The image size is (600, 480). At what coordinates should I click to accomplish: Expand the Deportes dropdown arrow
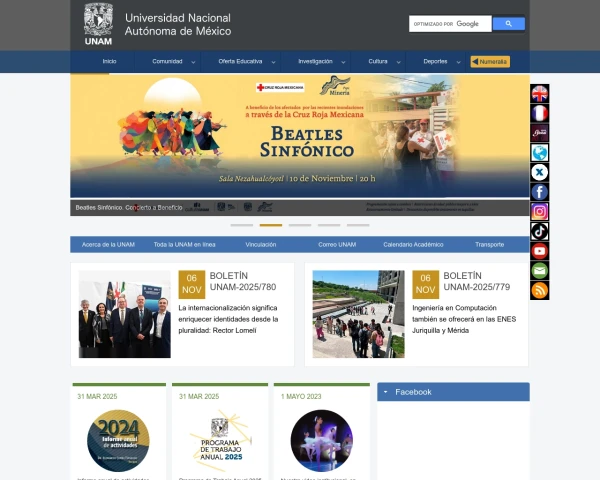[458, 62]
